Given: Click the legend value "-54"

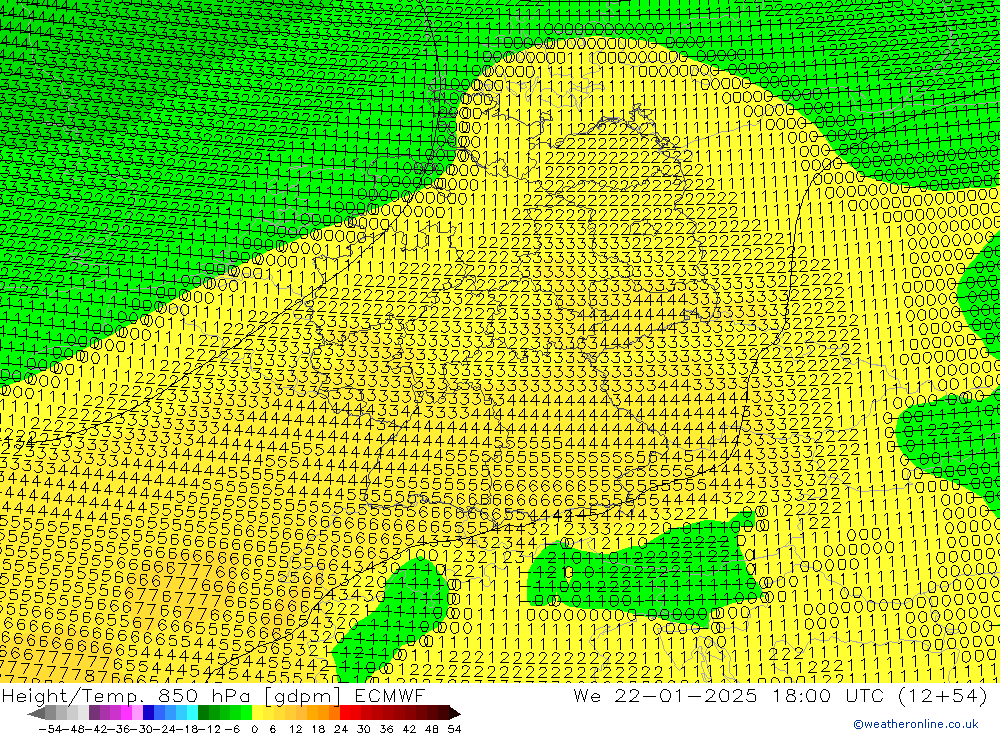Looking at the screenshot, I should (x=50, y=729).
